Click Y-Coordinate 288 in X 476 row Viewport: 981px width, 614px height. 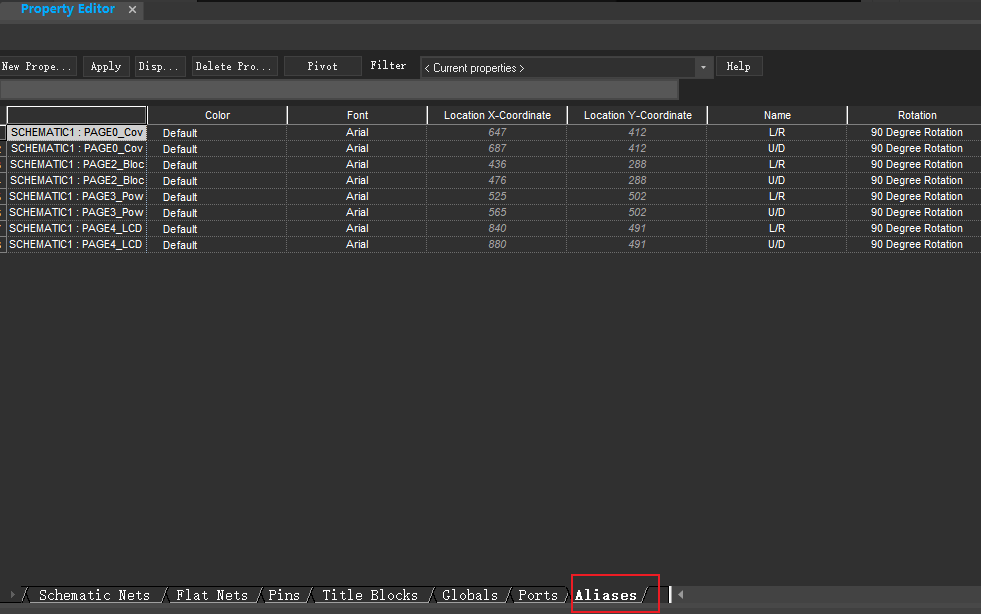pos(638,180)
